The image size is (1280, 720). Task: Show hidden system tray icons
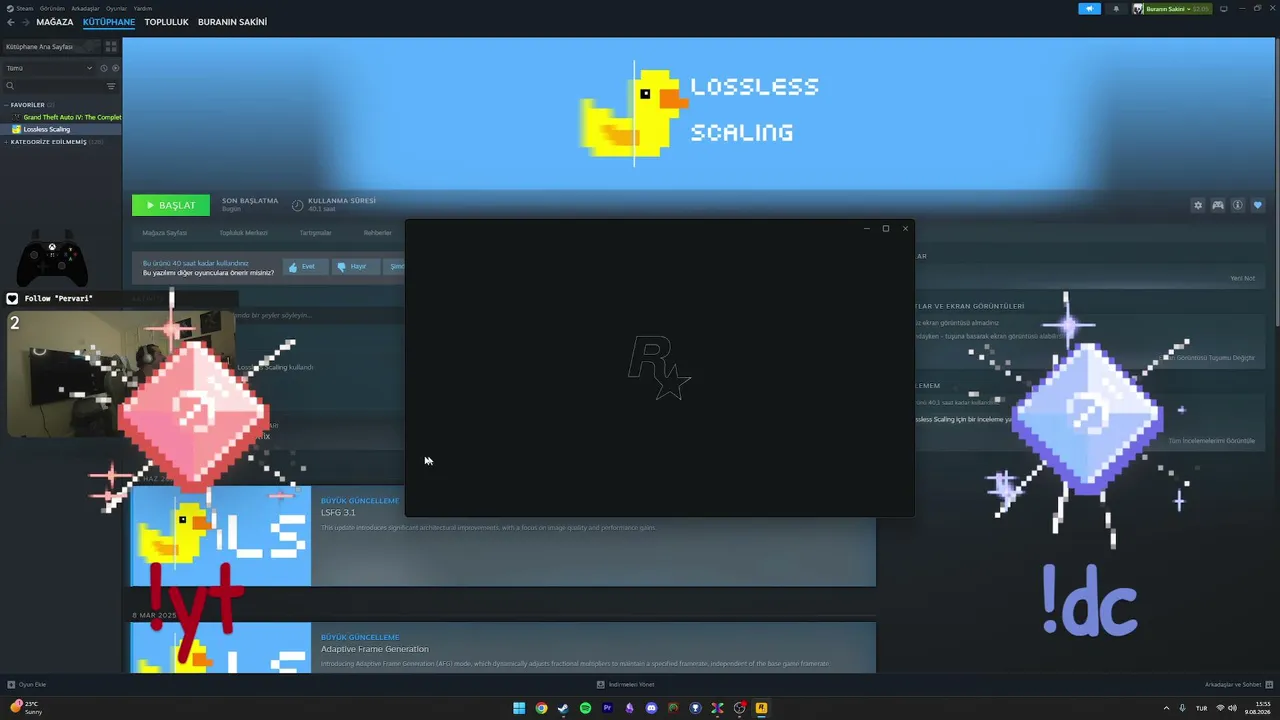click(1166, 708)
